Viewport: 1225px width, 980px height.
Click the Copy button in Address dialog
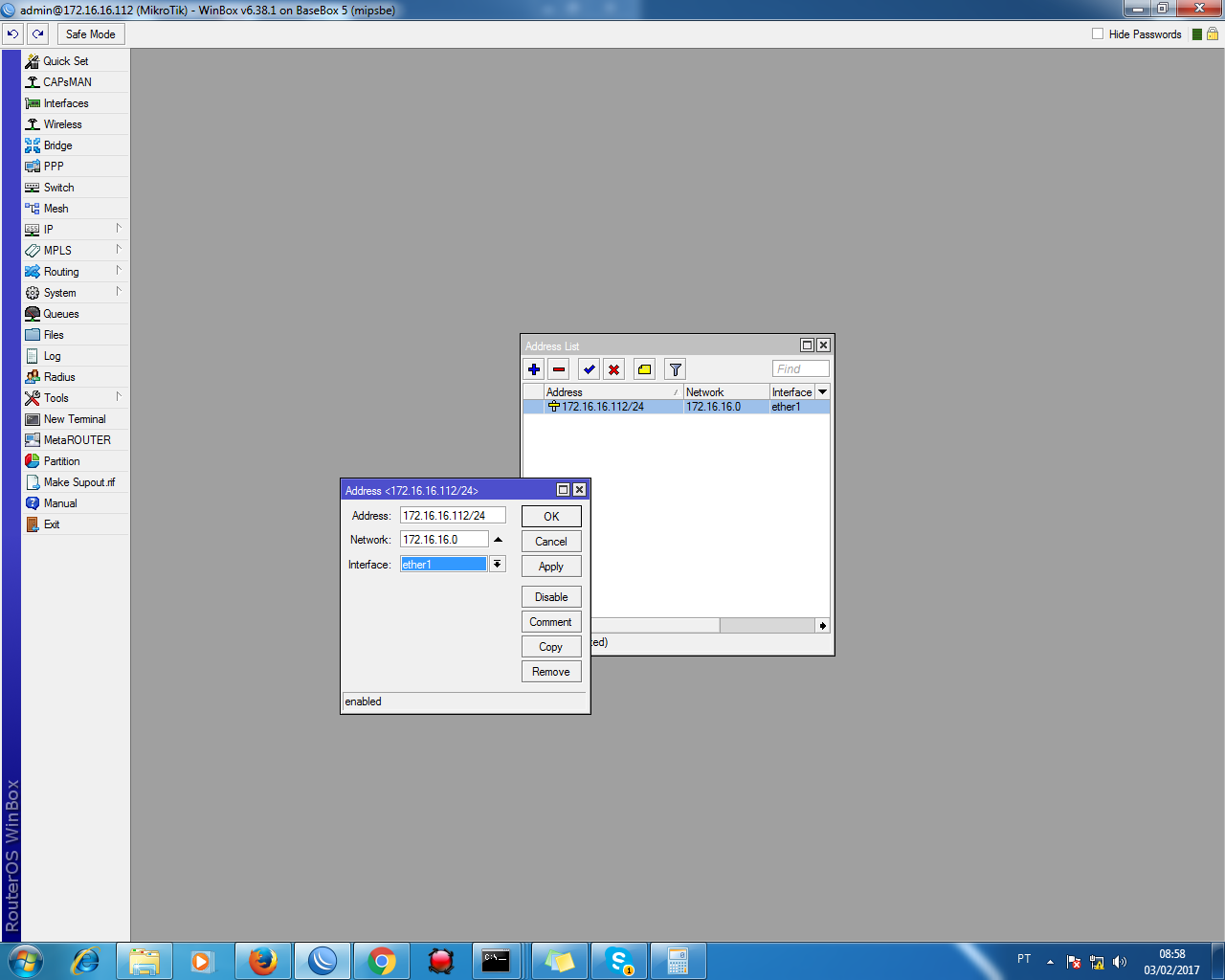click(551, 647)
